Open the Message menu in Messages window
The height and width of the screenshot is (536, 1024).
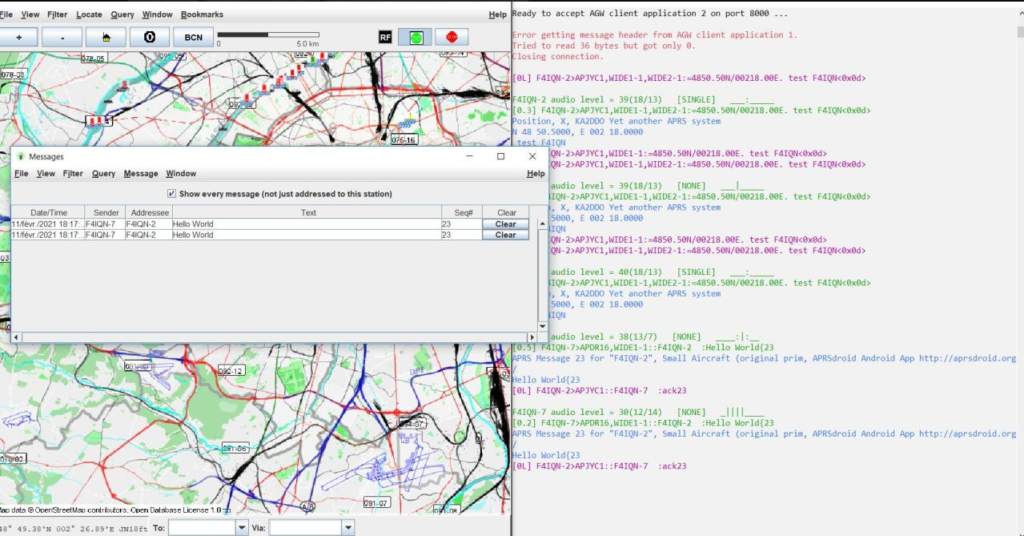click(140, 174)
